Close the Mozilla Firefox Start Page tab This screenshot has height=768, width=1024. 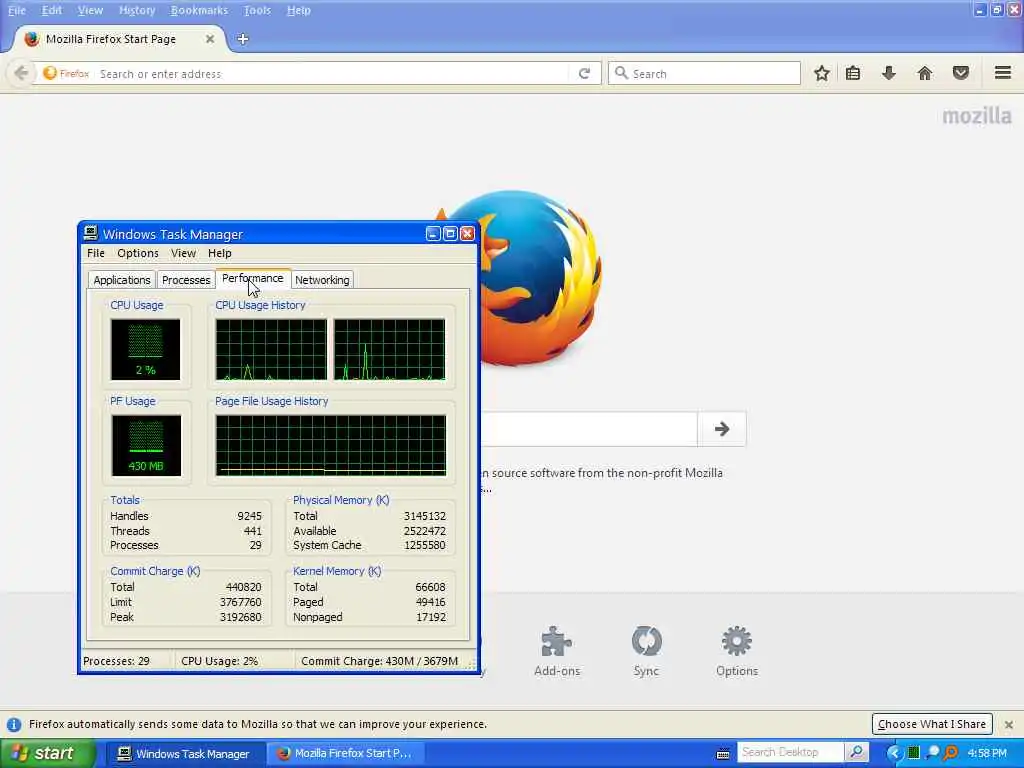pos(210,39)
